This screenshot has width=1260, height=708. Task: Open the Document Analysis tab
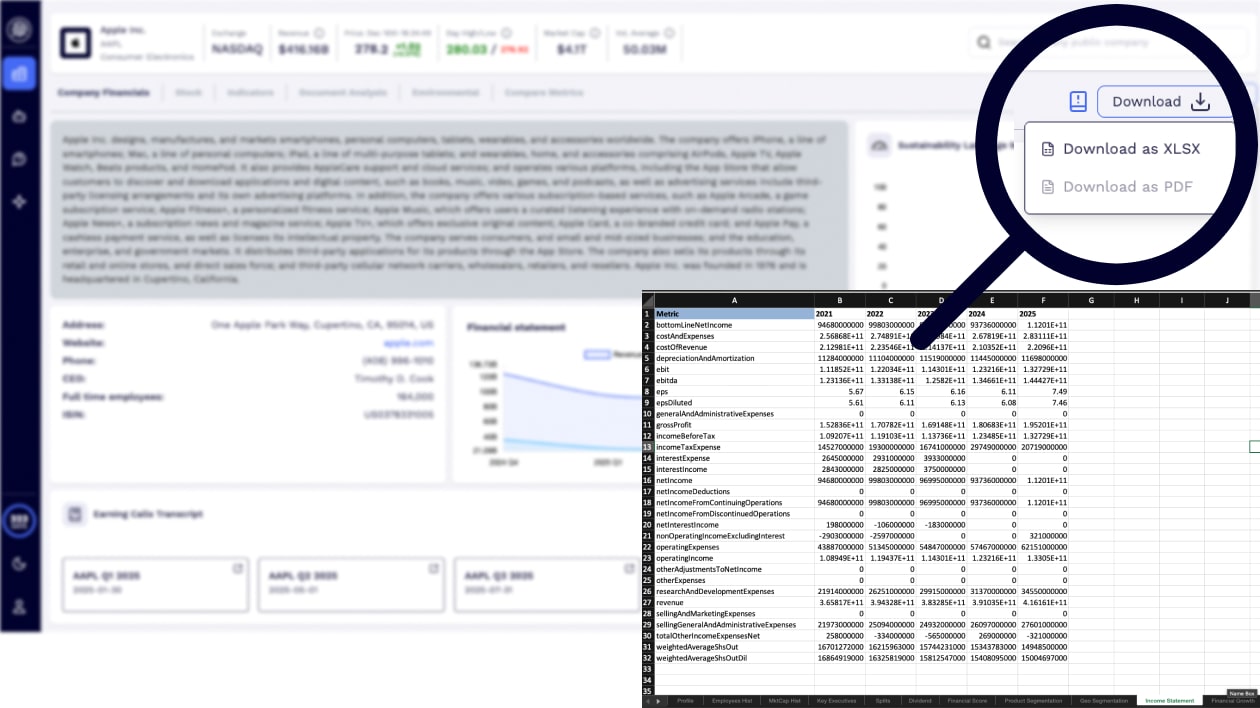(x=343, y=92)
